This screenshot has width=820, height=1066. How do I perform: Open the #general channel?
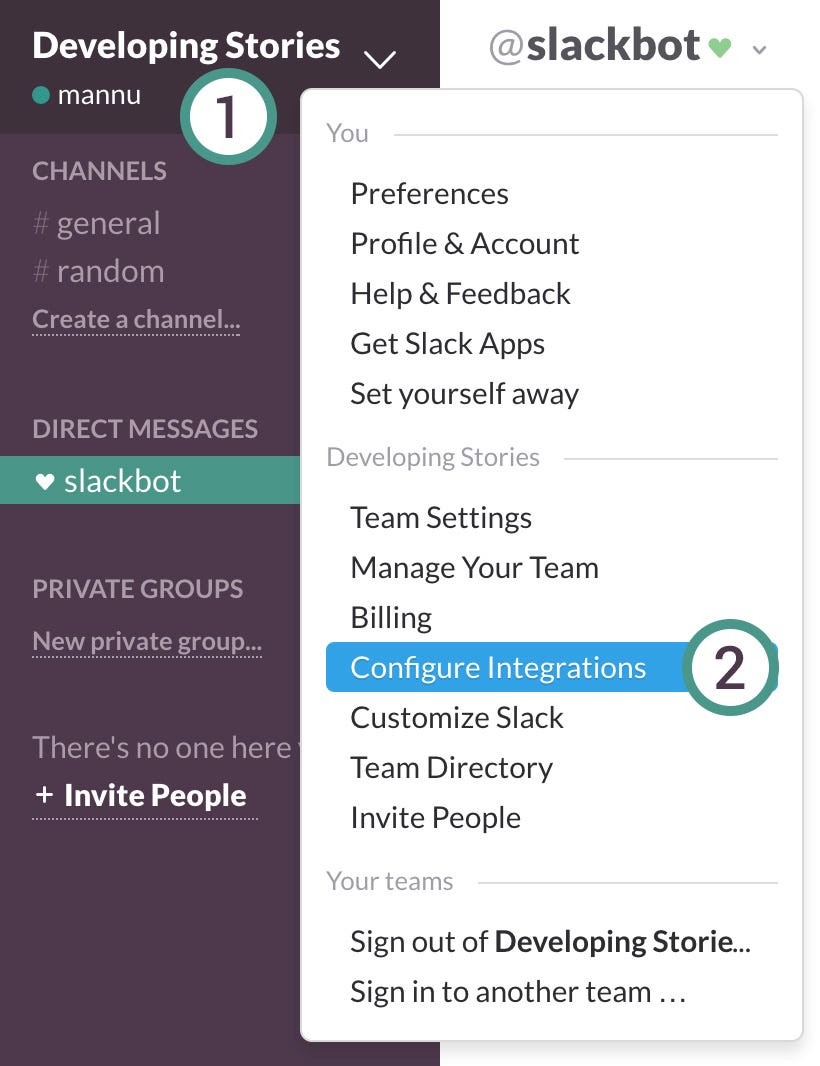[97, 223]
